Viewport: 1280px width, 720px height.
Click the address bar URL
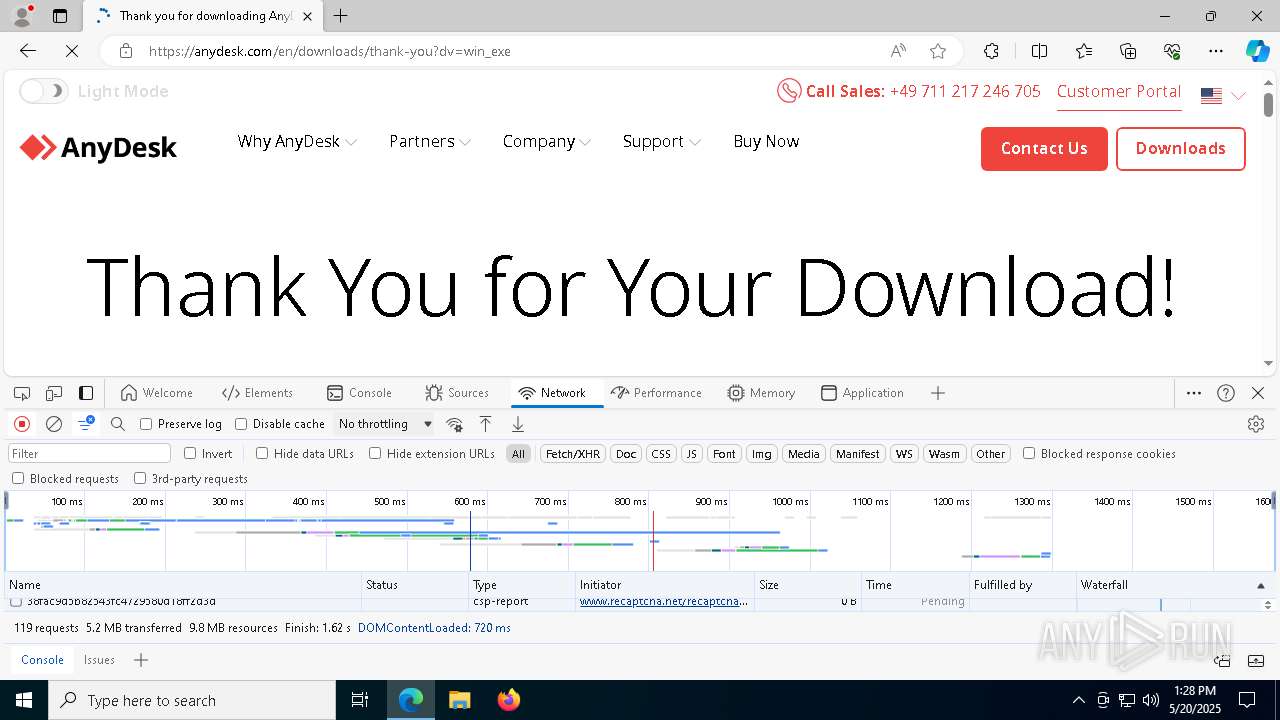pyautogui.click(x=330, y=51)
